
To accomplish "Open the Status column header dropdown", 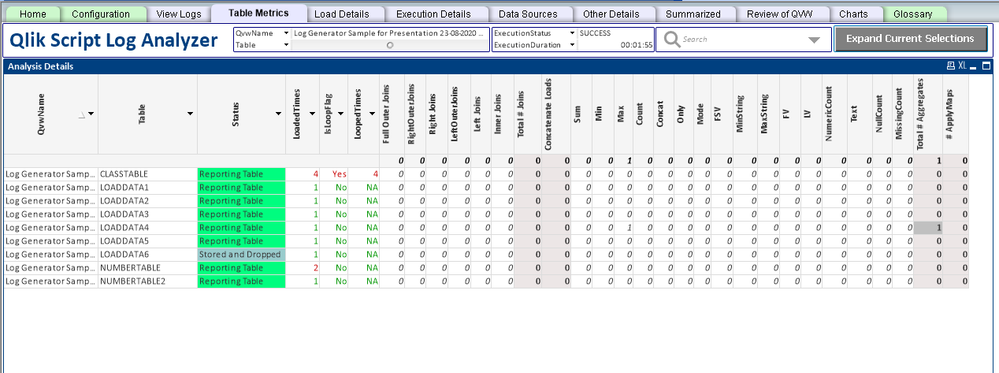I will click(x=278, y=113).
